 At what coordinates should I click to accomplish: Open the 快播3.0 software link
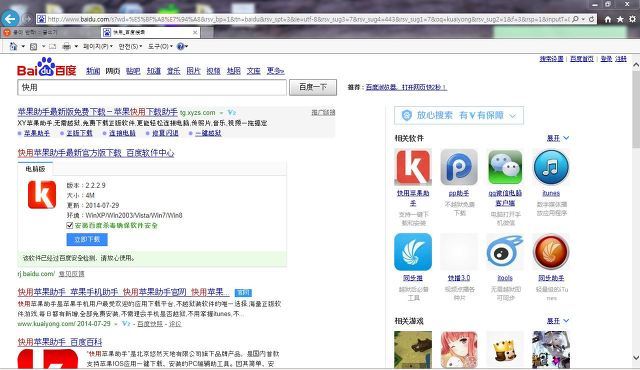coord(459,278)
